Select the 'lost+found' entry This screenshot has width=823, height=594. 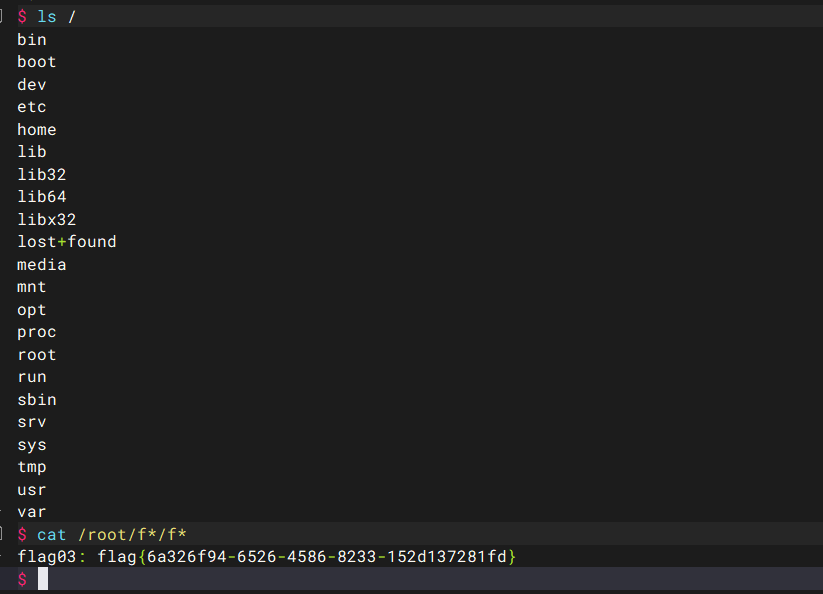(x=67, y=242)
